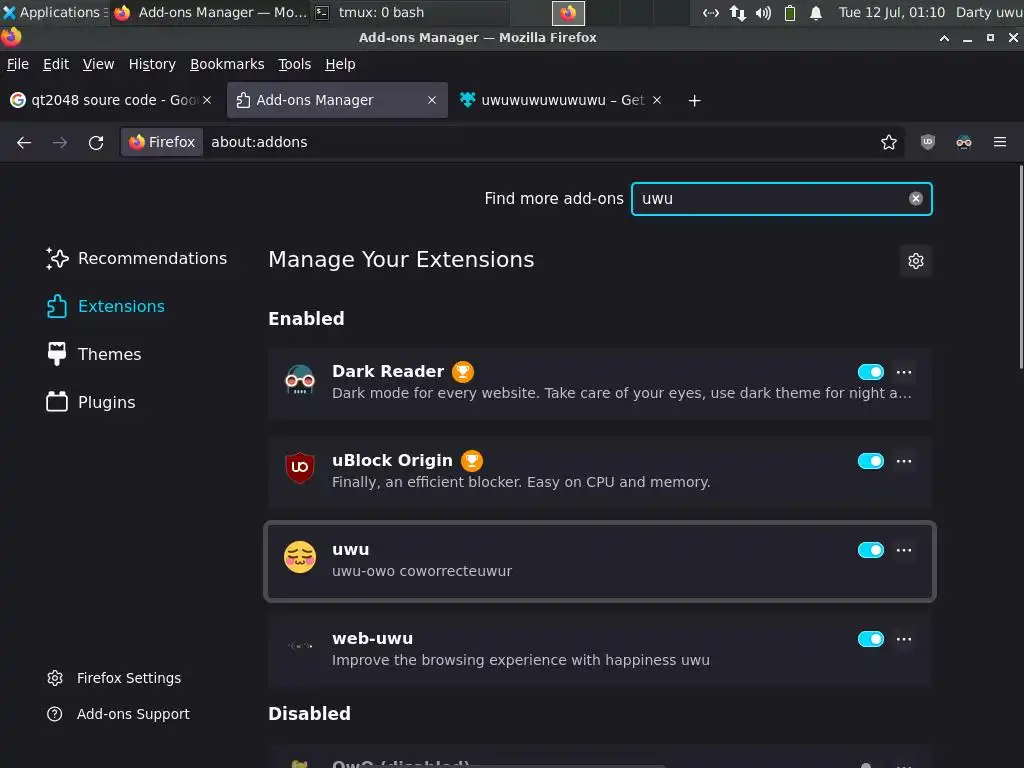The image size is (1024, 768).
Task: Click the page vertical scrollbar
Action: click(1020, 266)
